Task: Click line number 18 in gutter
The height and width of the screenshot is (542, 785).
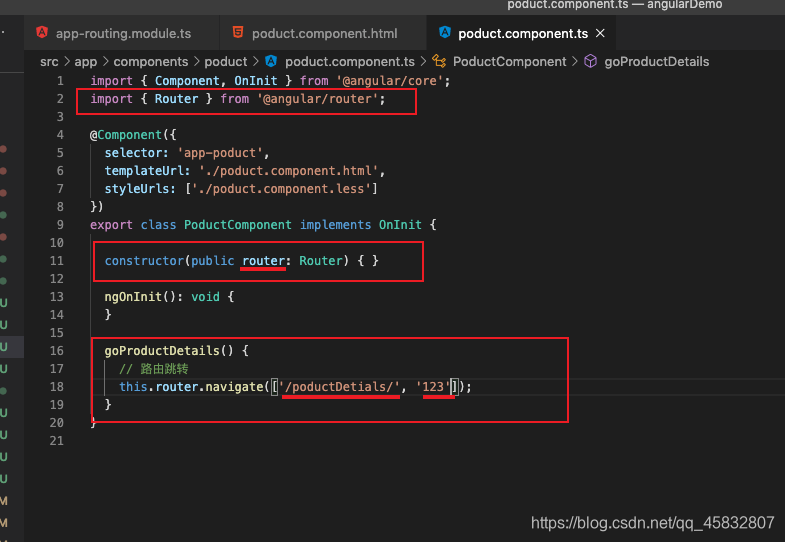Action: [57, 387]
